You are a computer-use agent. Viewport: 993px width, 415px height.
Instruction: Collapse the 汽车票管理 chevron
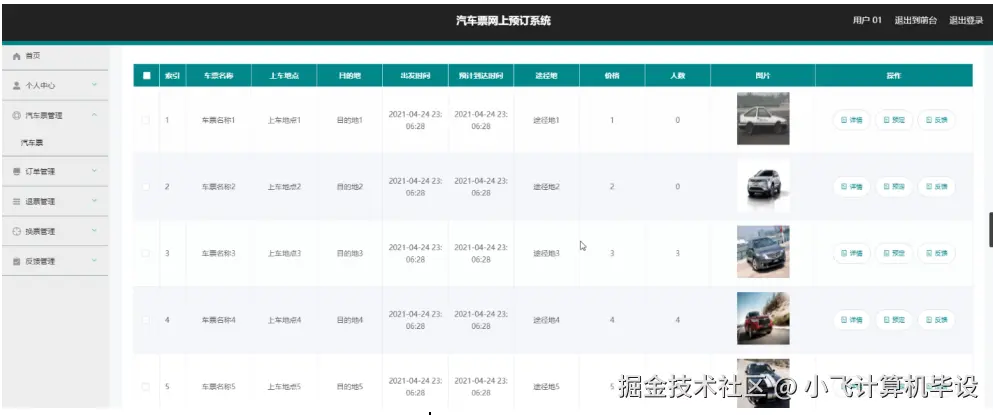point(94,115)
